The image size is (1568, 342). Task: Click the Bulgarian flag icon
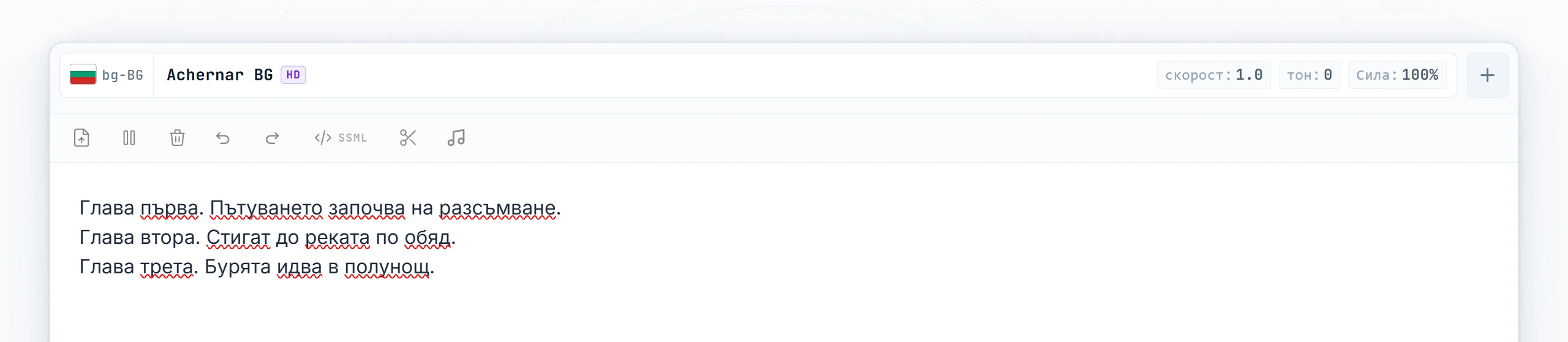pos(83,75)
